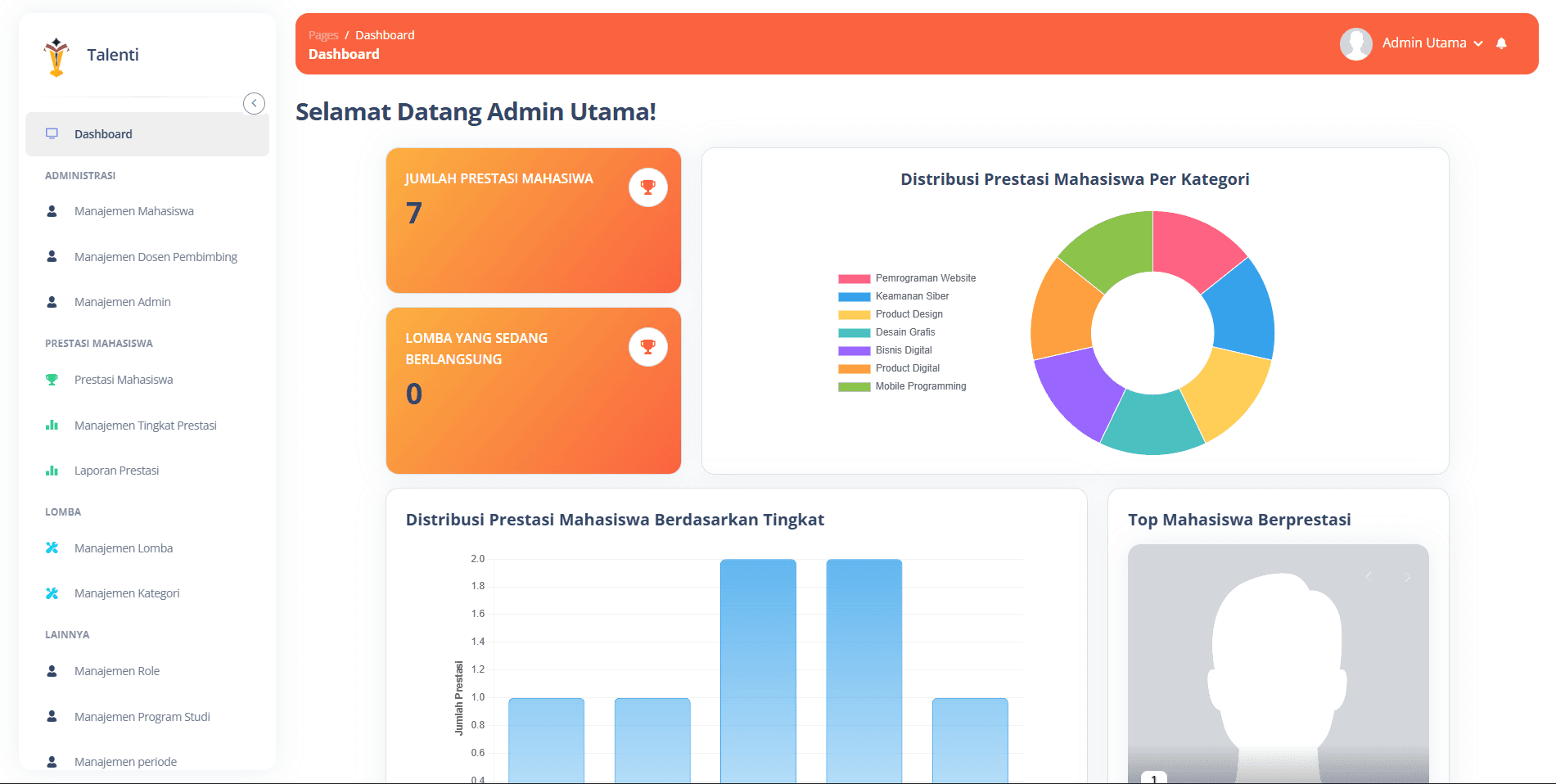Click the top student photo thumbnail
Viewport: 1556px width, 784px height.
pos(1278,663)
